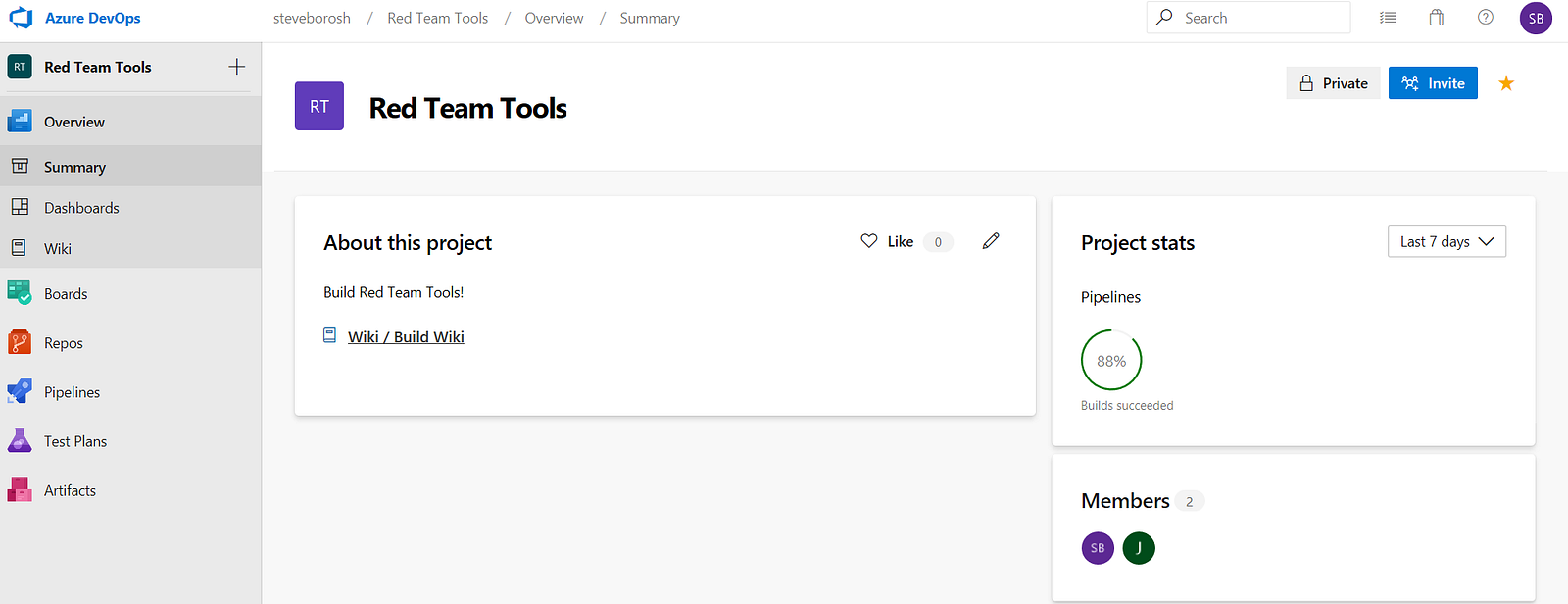Click the Members count badge 2
Viewport: 1568px width, 604px height.
[x=1190, y=501]
